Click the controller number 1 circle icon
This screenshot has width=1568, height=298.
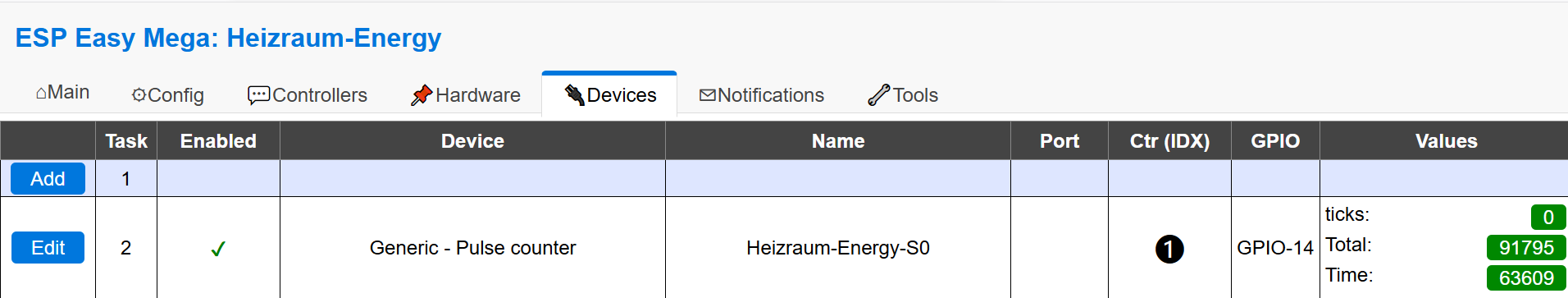click(x=1169, y=249)
